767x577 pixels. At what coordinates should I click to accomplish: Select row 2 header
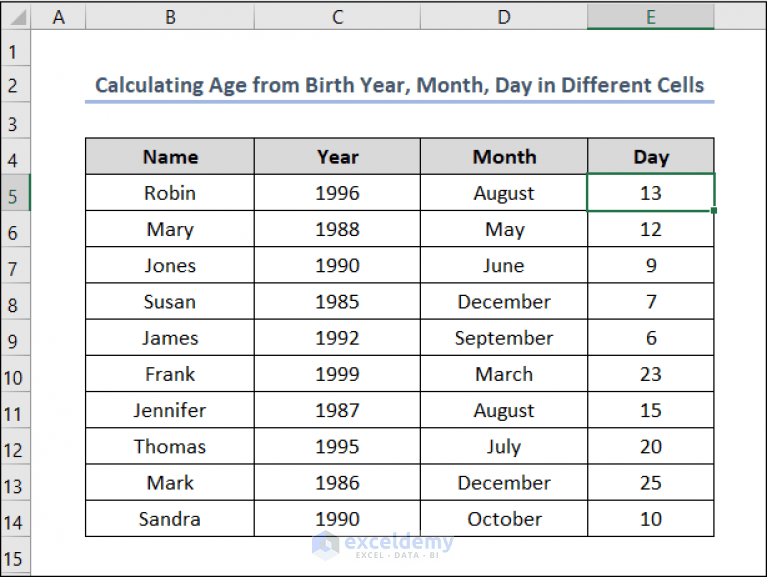coord(15,85)
